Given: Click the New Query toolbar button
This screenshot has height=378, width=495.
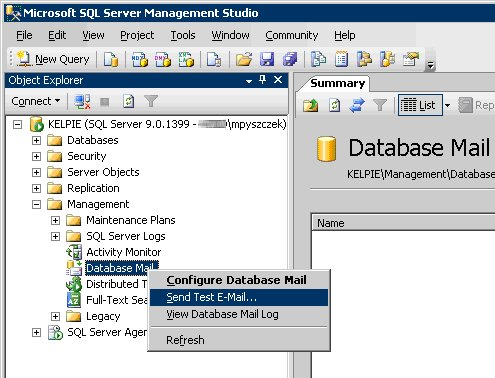Looking at the screenshot, I should [53, 59].
